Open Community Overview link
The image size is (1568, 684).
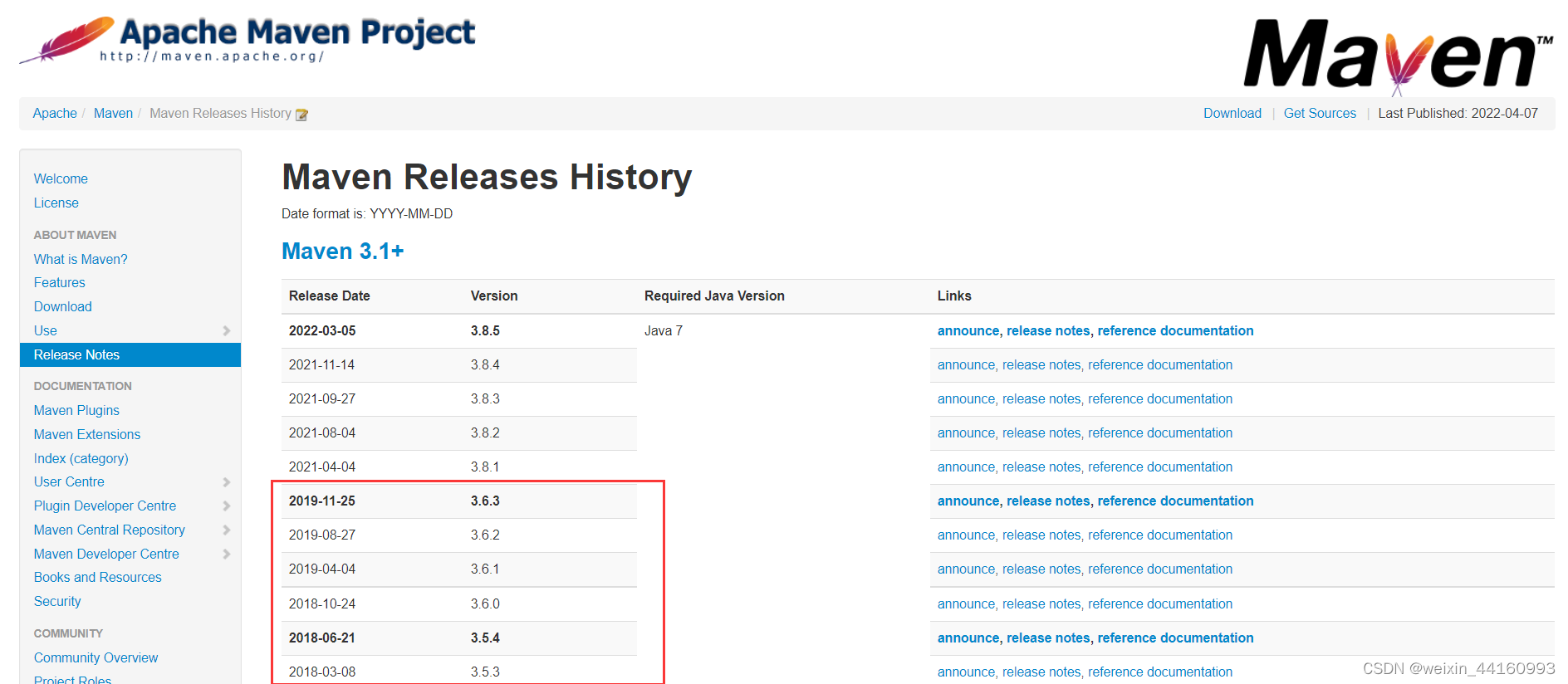point(96,657)
